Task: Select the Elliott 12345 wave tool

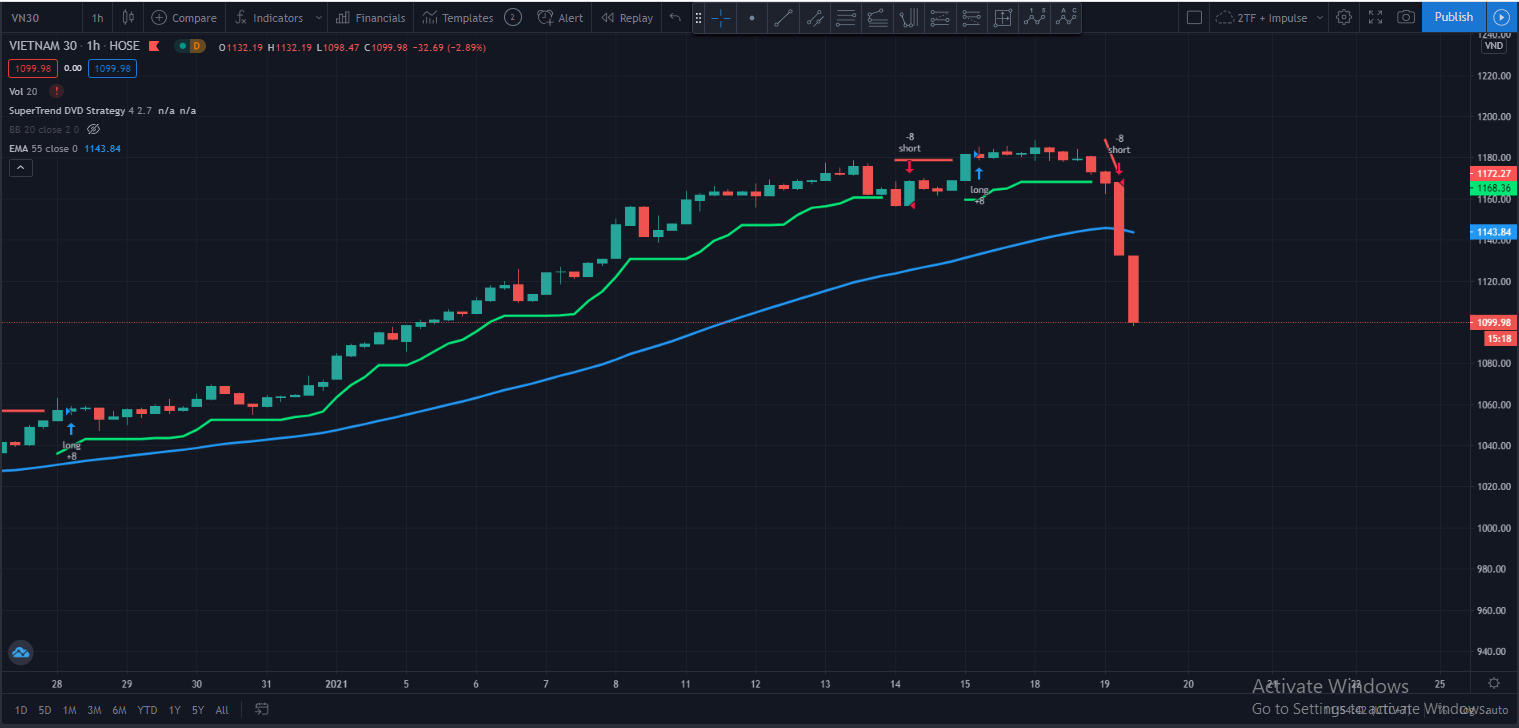Action: pos(1036,17)
